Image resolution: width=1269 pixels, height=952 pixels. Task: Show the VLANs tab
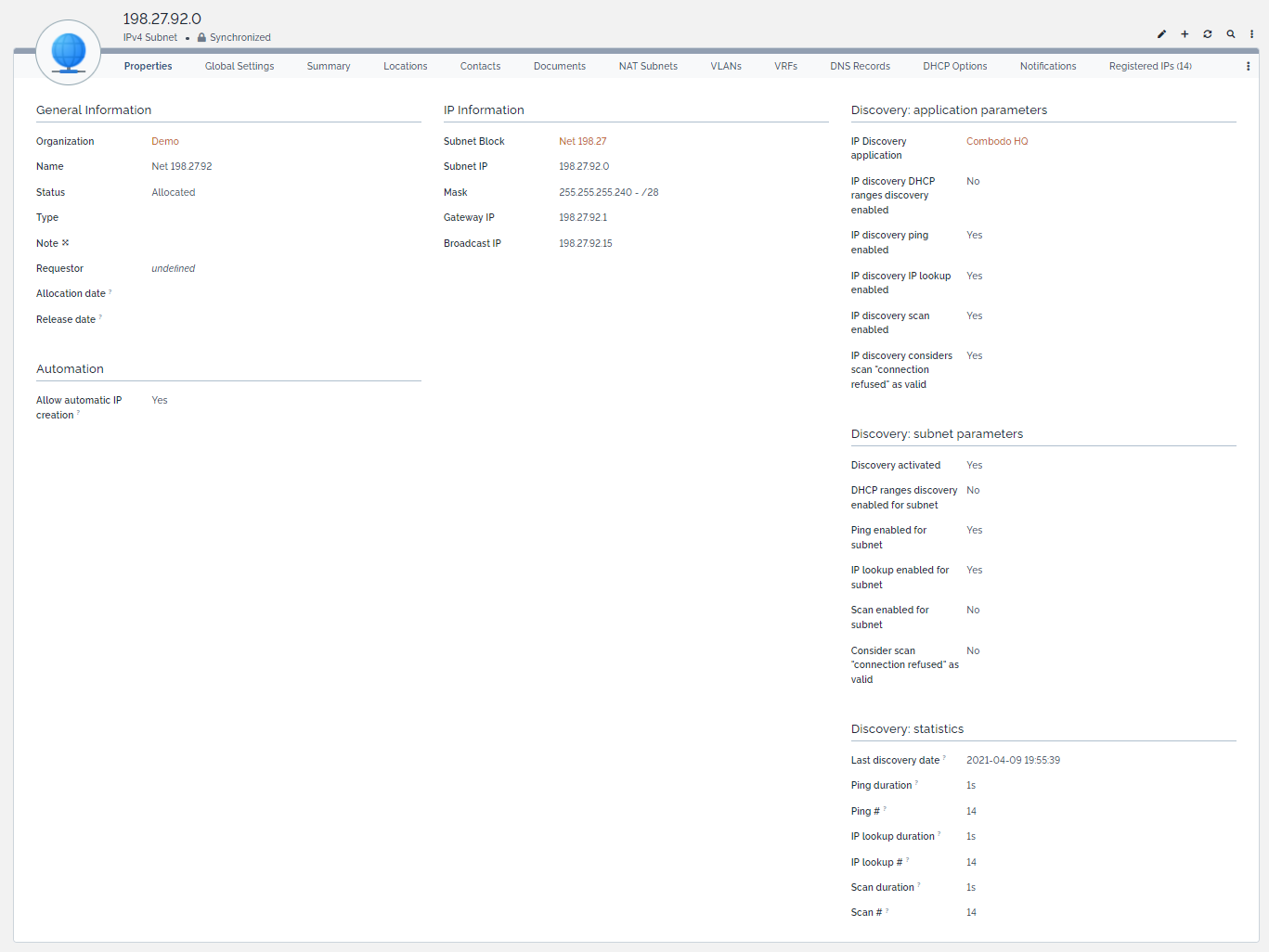point(726,67)
